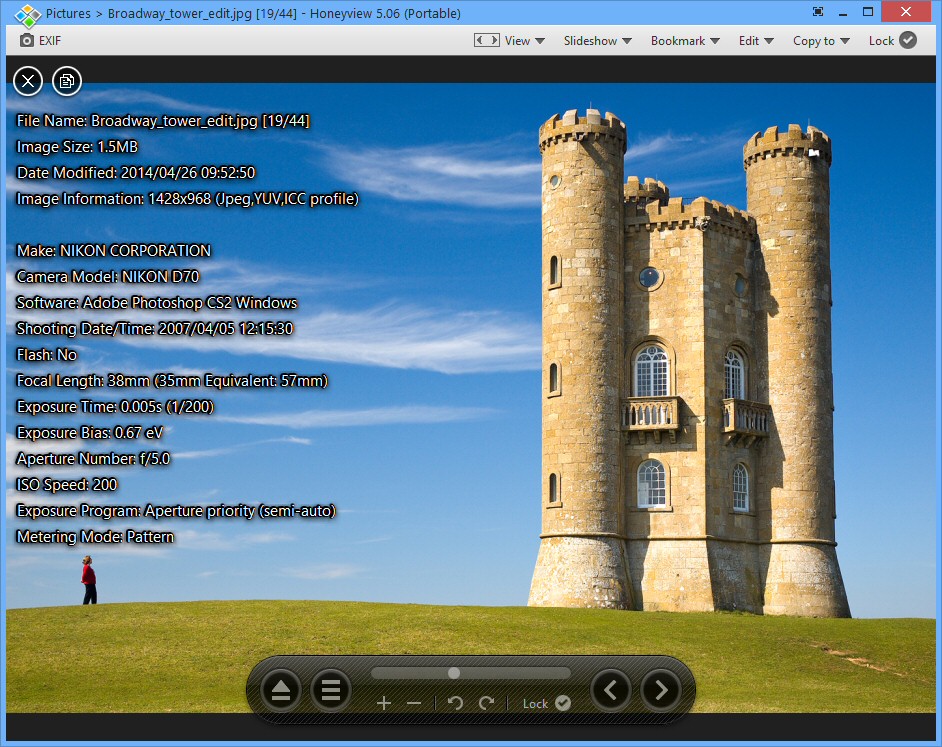Minimize the Honeyview window
The width and height of the screenshot is (942, 747).
tap(843, 13)
